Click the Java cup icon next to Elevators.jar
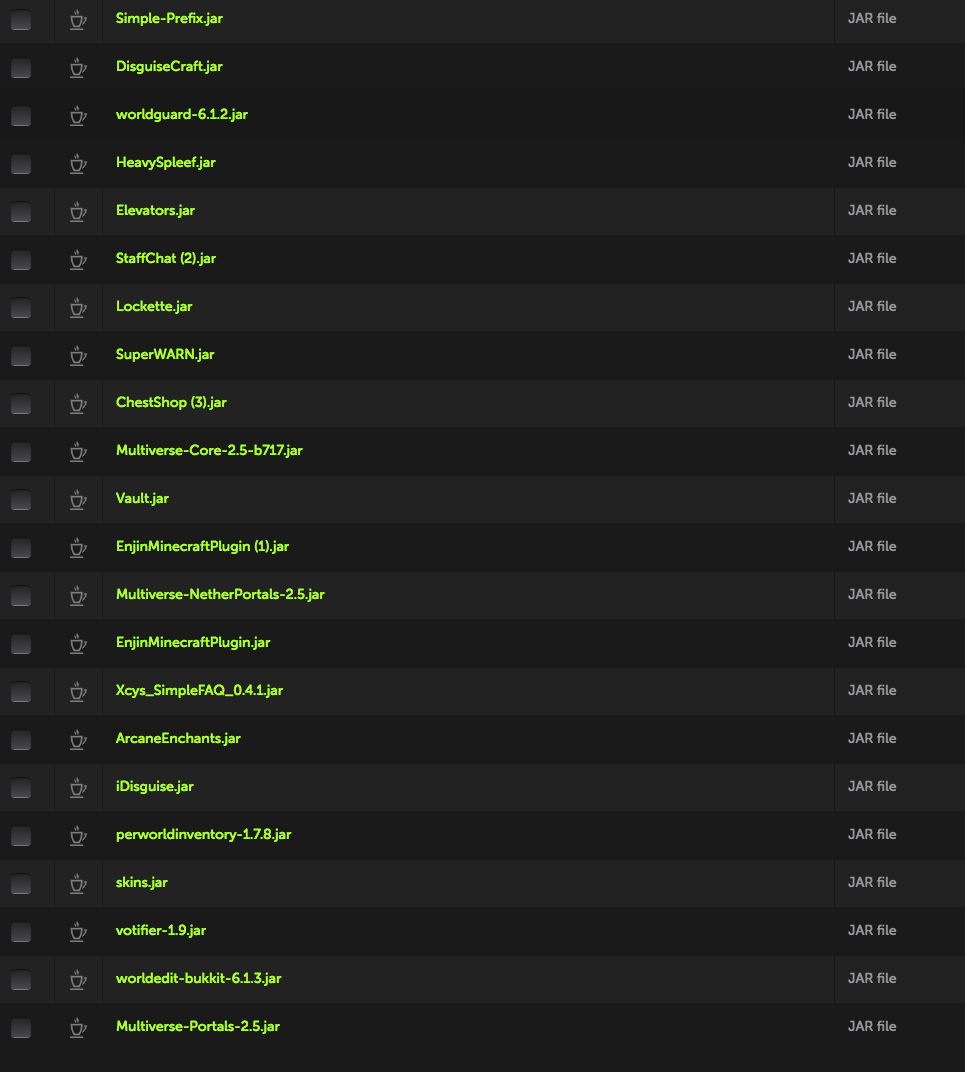Viewport: 965px width, 1072px height. pos(78,212)
